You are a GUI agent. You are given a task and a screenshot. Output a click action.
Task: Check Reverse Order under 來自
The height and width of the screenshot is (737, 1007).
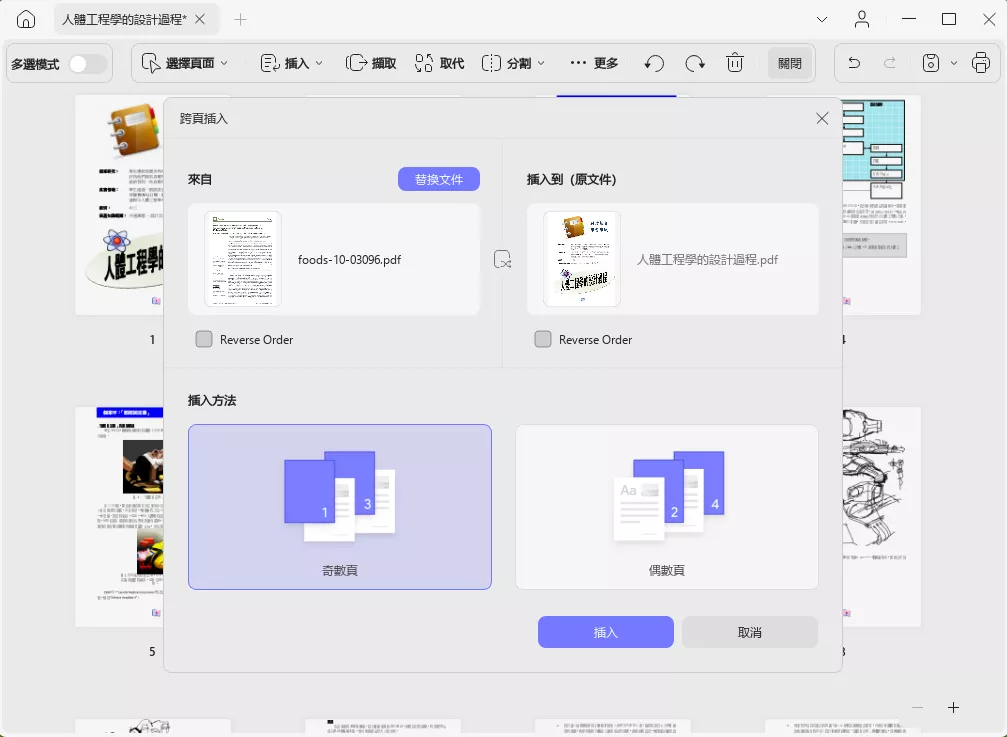(204, 339)
